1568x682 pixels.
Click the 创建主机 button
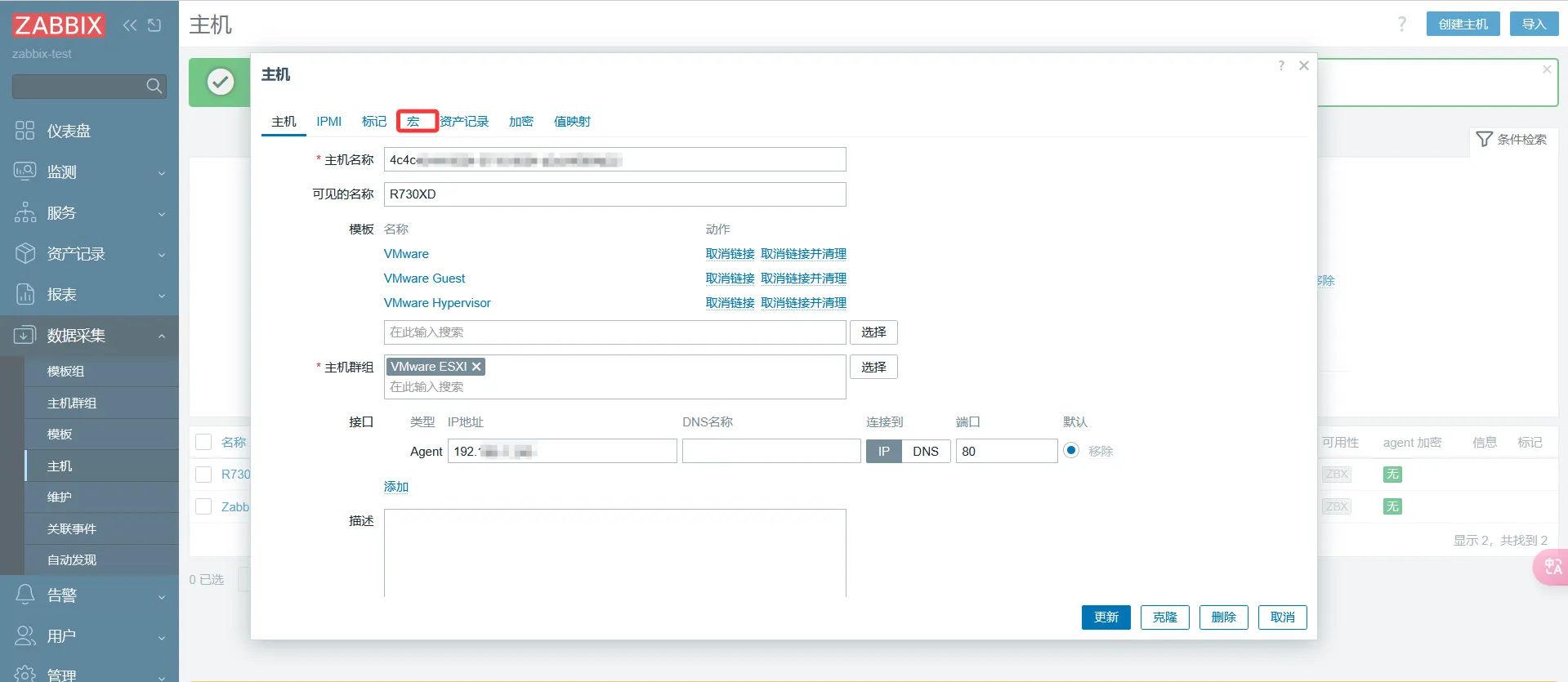point(1463,24)
